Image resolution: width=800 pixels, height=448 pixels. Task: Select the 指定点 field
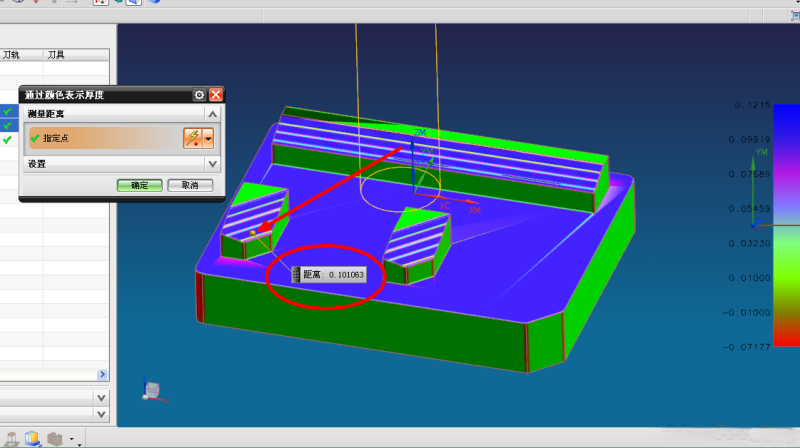click(100, 138)
